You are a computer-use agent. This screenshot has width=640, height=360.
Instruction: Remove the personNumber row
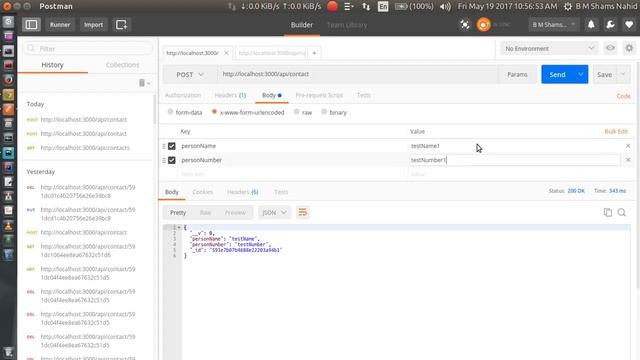(x=628, y=160)
